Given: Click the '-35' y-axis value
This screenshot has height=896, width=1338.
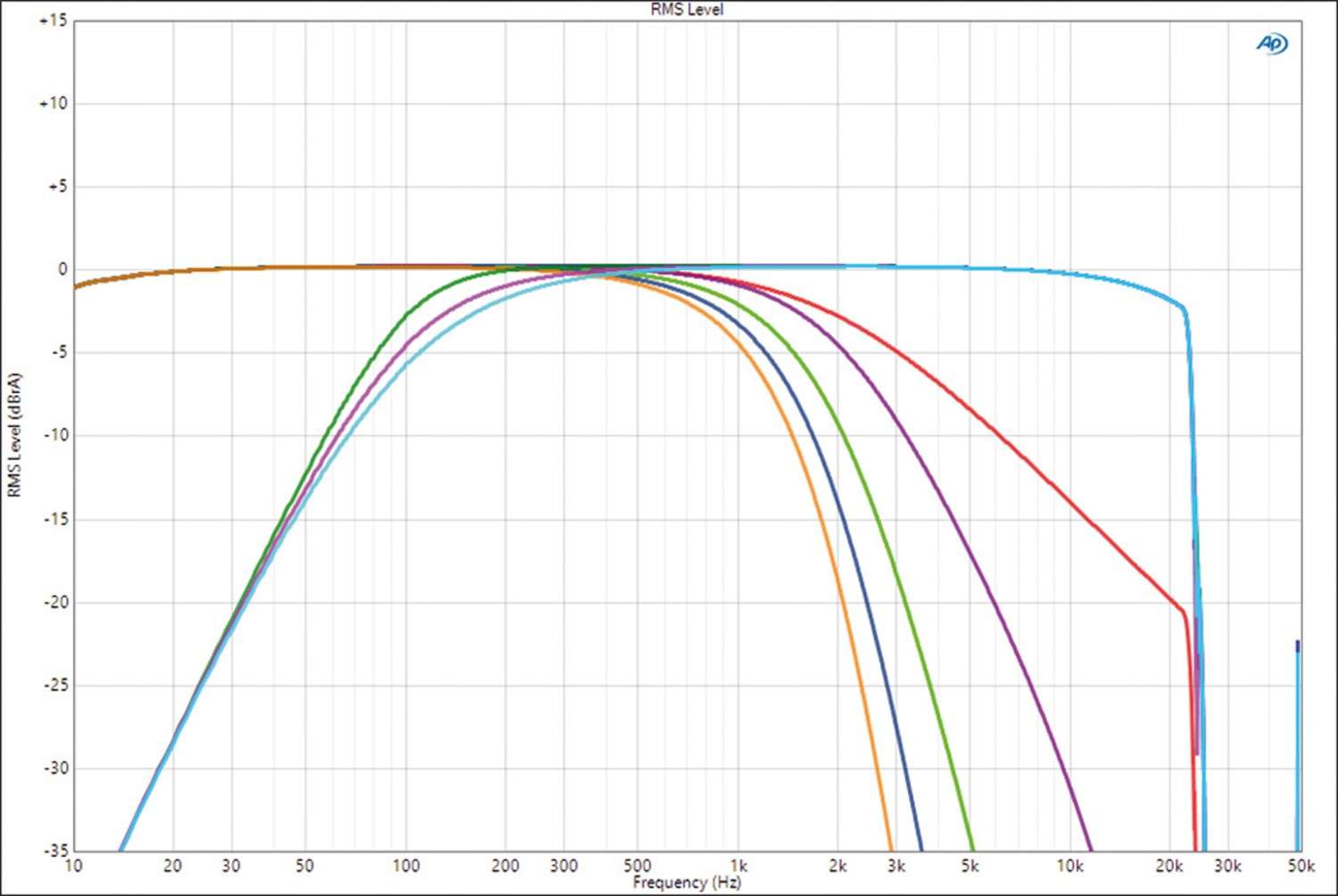Looking at the screenshot, I should tap(55, 851).
